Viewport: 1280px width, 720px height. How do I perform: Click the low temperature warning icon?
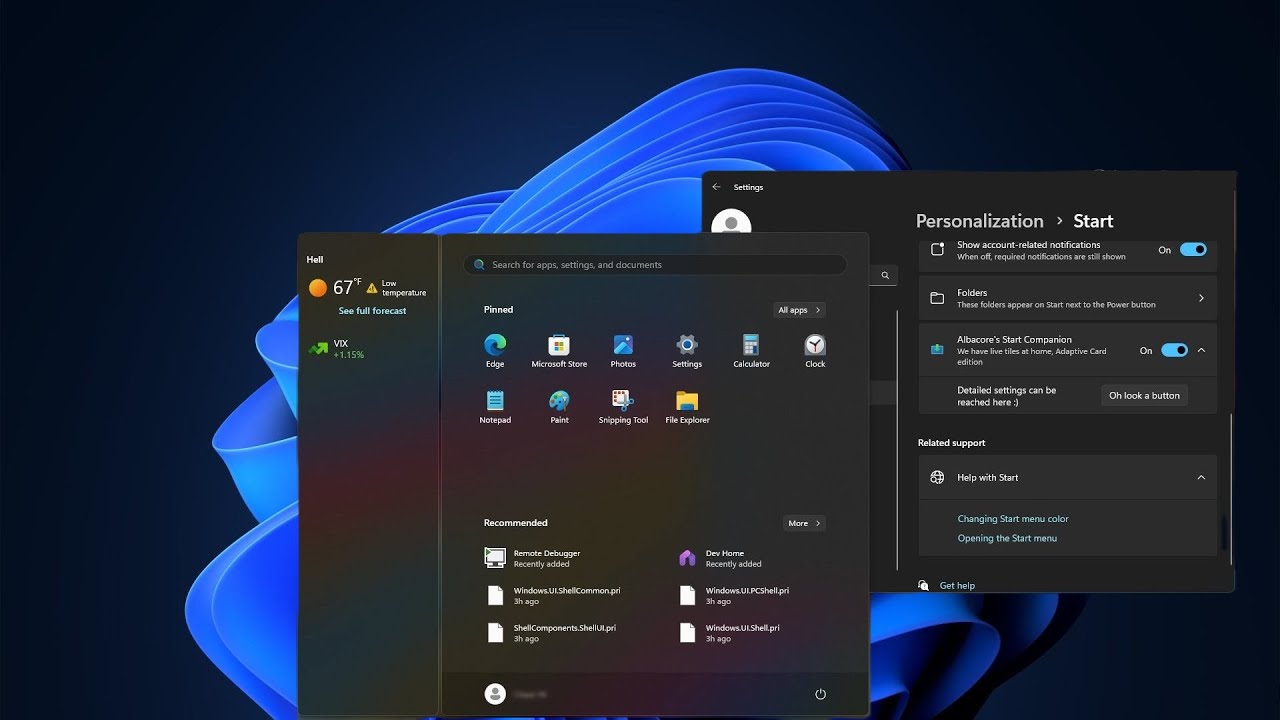[372, 288]
